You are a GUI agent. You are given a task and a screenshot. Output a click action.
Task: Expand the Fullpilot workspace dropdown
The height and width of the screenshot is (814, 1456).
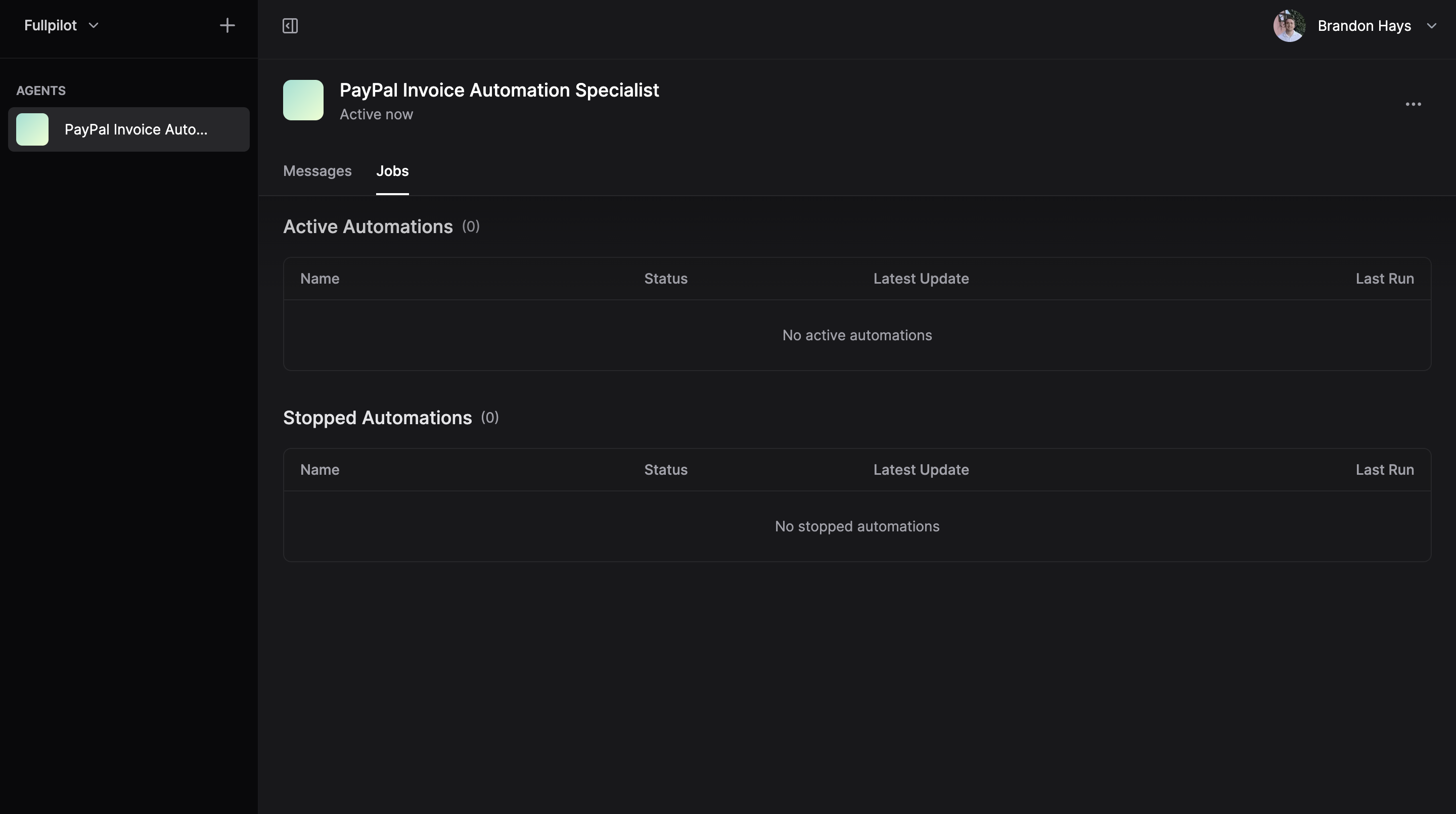click(x=94, y=25)
